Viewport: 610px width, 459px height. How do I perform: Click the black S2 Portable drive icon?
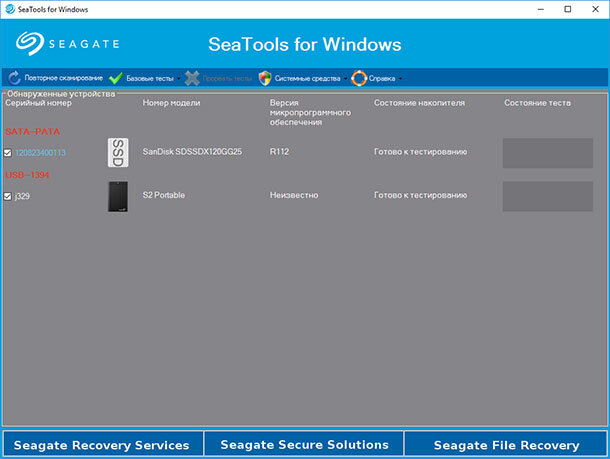point(118,196)
